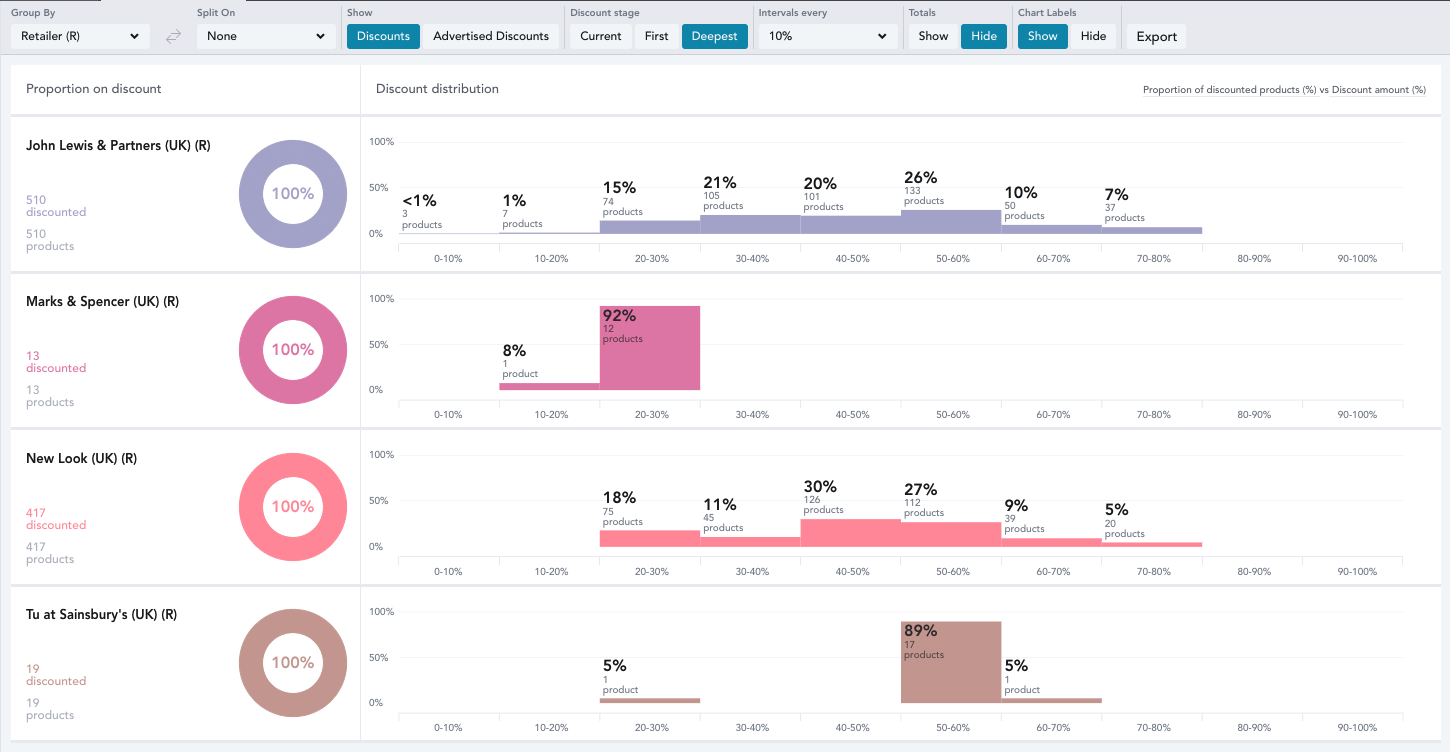Image resolution: width=1450 pixels, height=752 pixels.
Task: Click the "30%" label in New Look chart
Action: coord(820,487)
